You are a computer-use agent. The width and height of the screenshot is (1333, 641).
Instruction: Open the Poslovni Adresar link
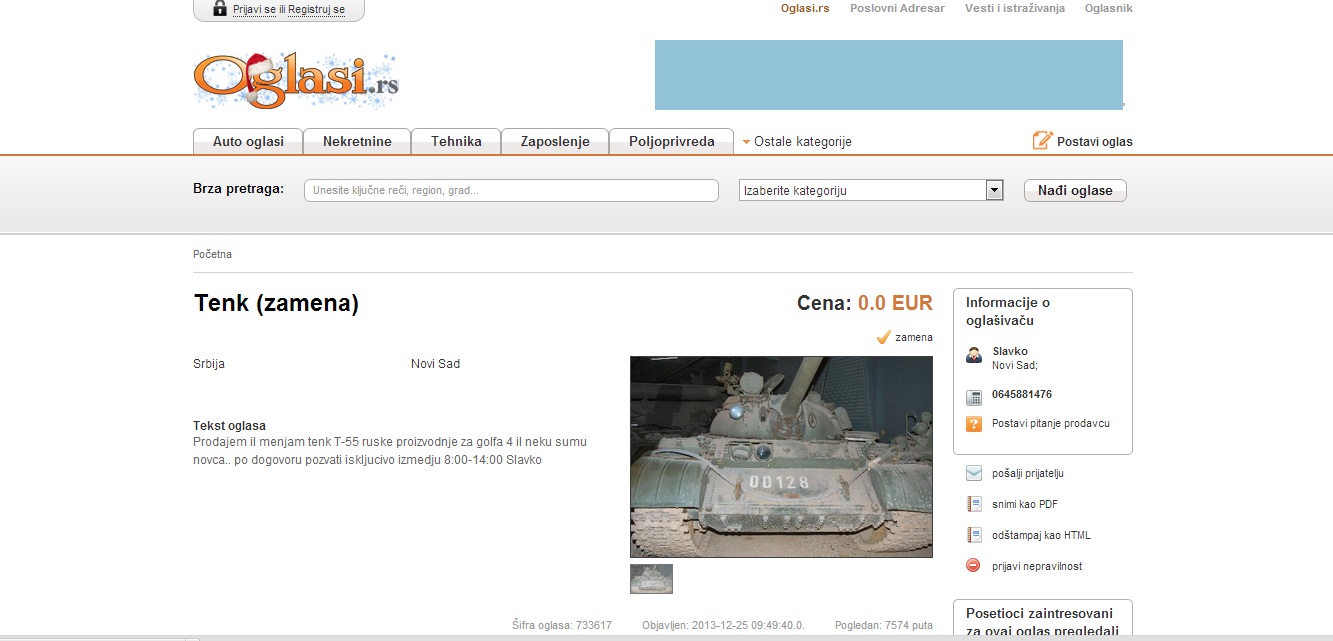click(897, 8)
